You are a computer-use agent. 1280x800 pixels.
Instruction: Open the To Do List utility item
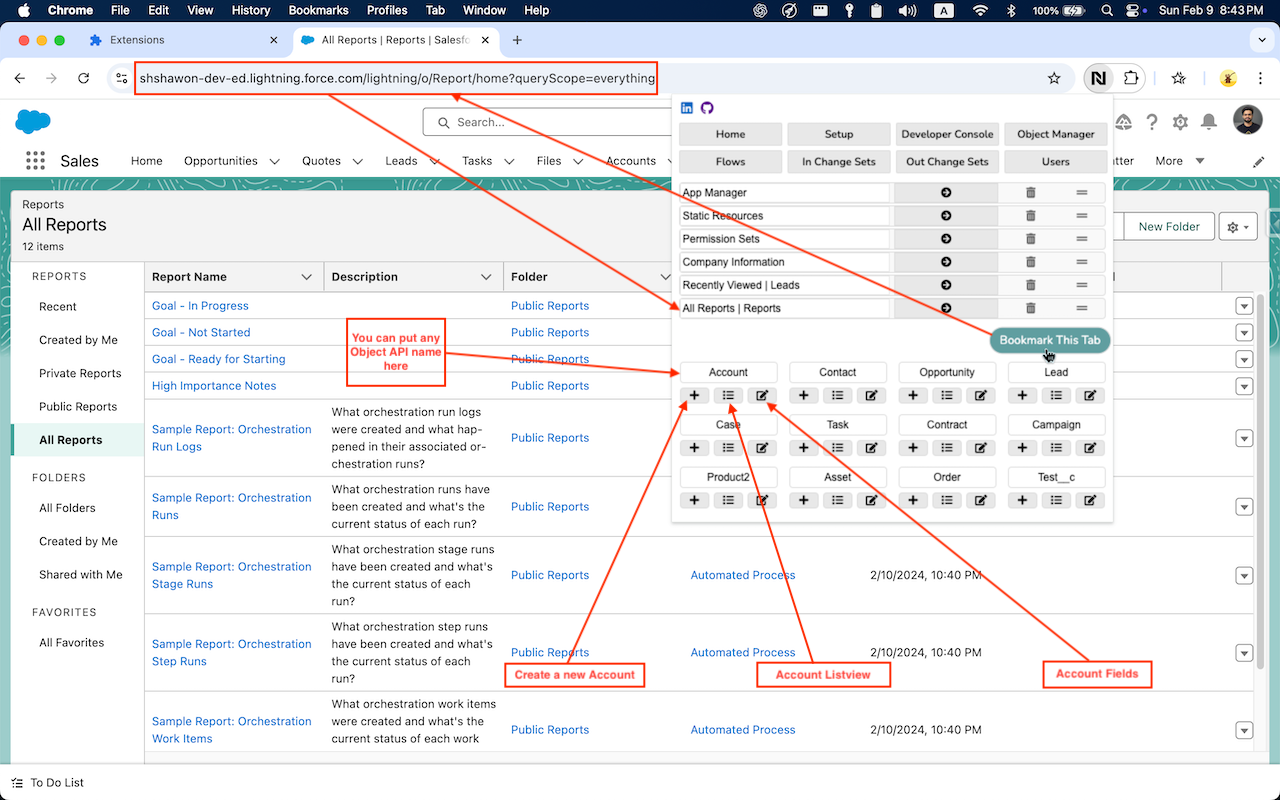pyautogui.click(x=48, y=783)
